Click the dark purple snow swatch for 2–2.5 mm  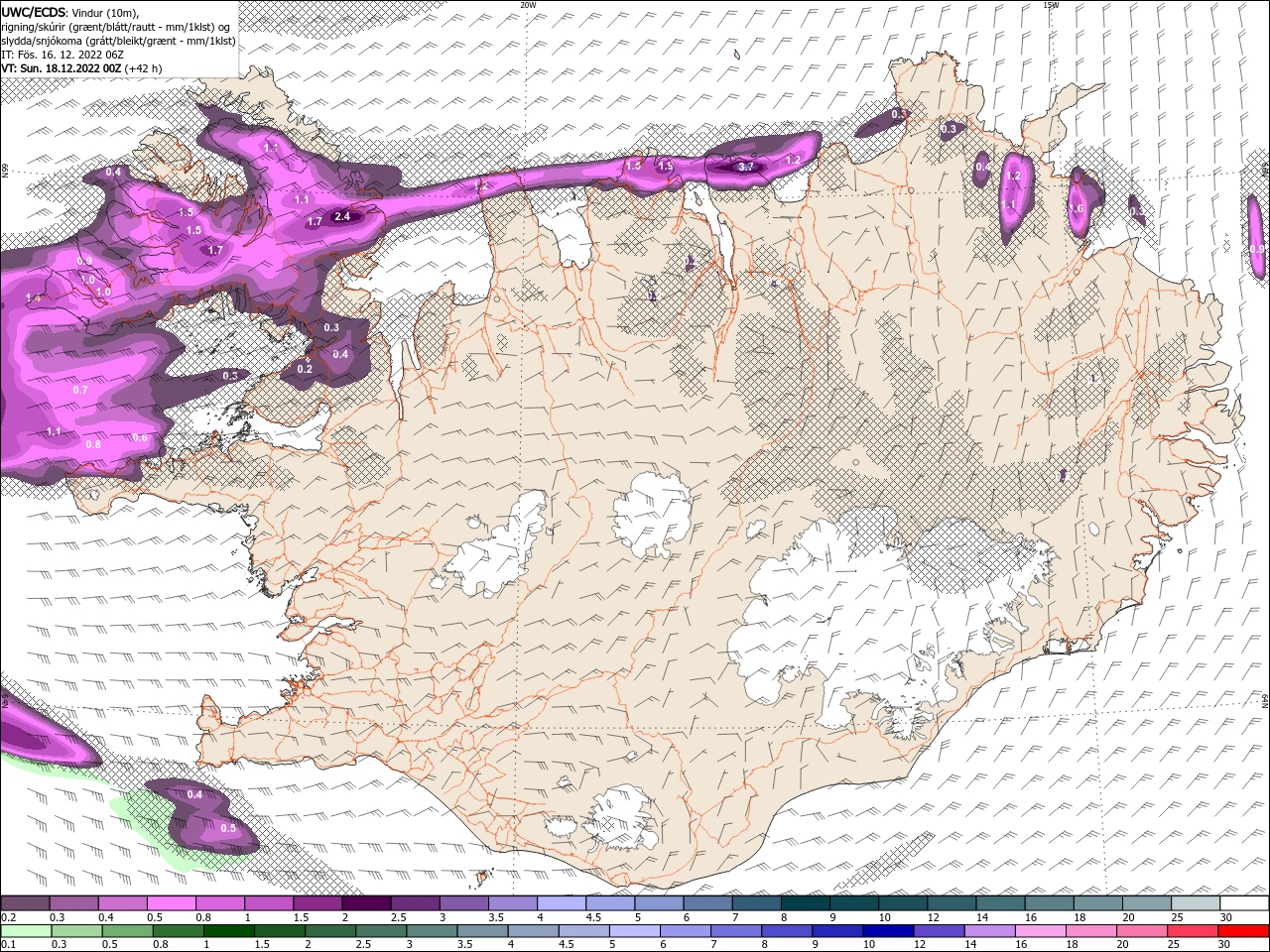point(365,903)
